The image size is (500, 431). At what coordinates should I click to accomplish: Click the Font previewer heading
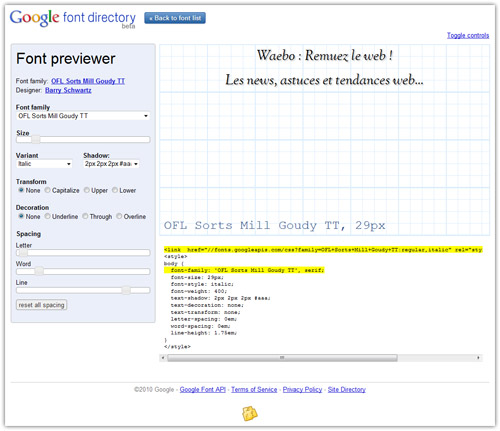point(66,59)
